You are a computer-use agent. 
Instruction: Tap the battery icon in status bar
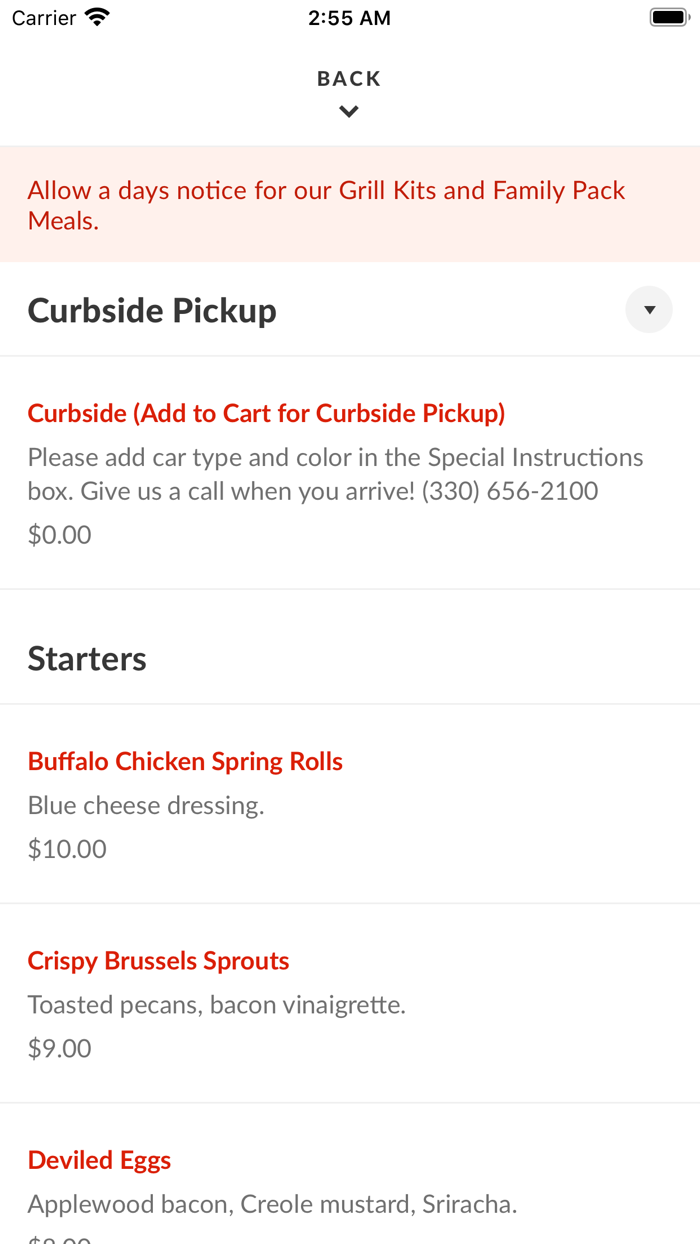click(x=667, y=18)
